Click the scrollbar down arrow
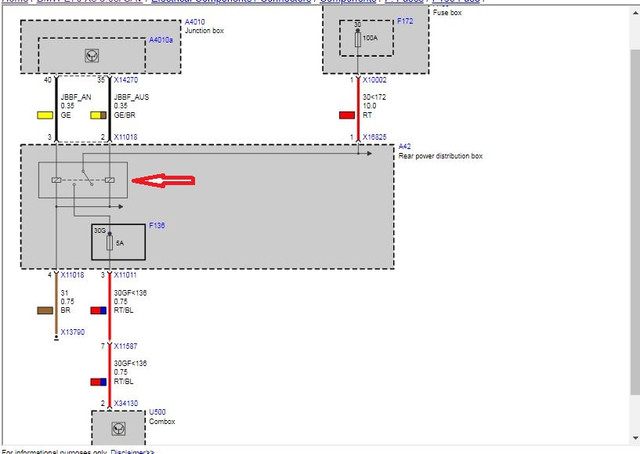 636,438
